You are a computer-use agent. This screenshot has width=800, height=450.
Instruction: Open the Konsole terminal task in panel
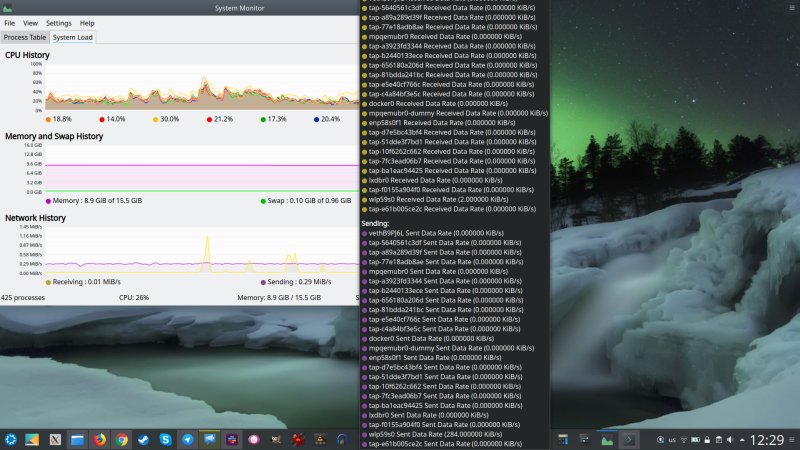629,440
